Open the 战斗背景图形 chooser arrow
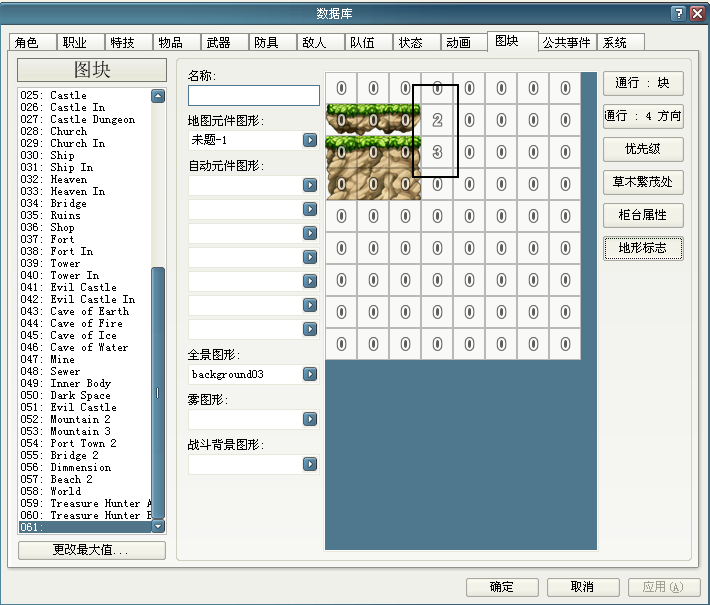710x605 pixels. pos(310,464)
